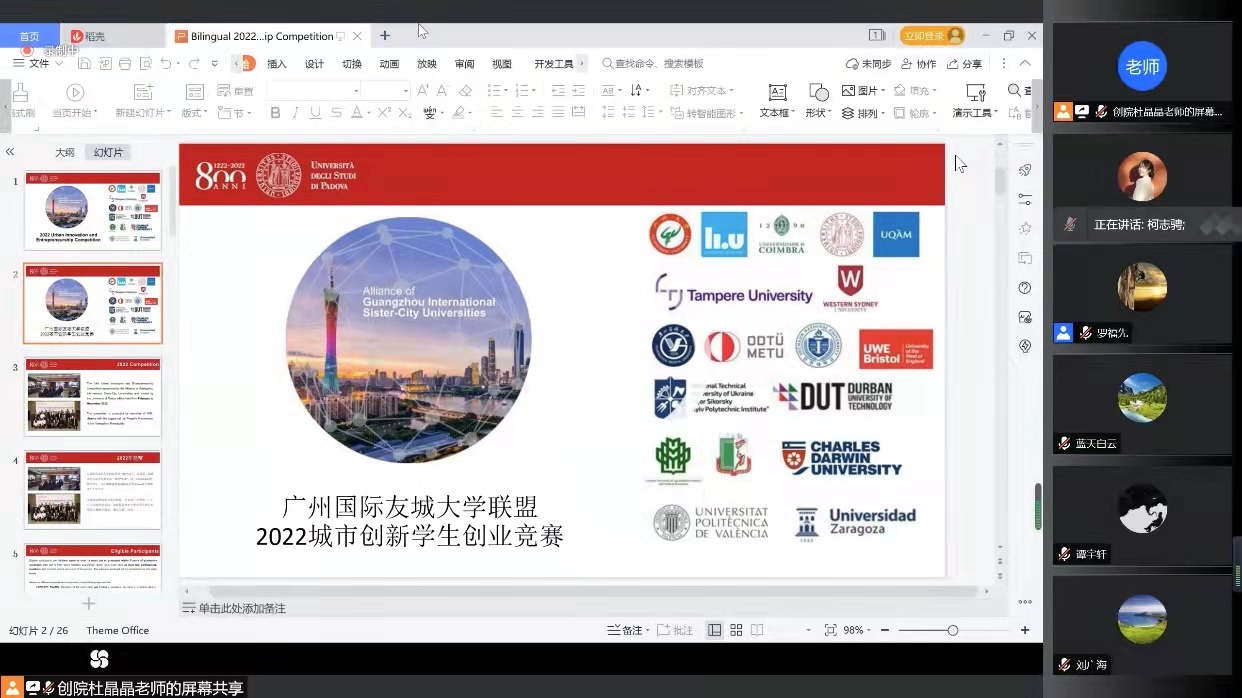Click the zoom slider handle
The image size is (1242, 698).
953,630
